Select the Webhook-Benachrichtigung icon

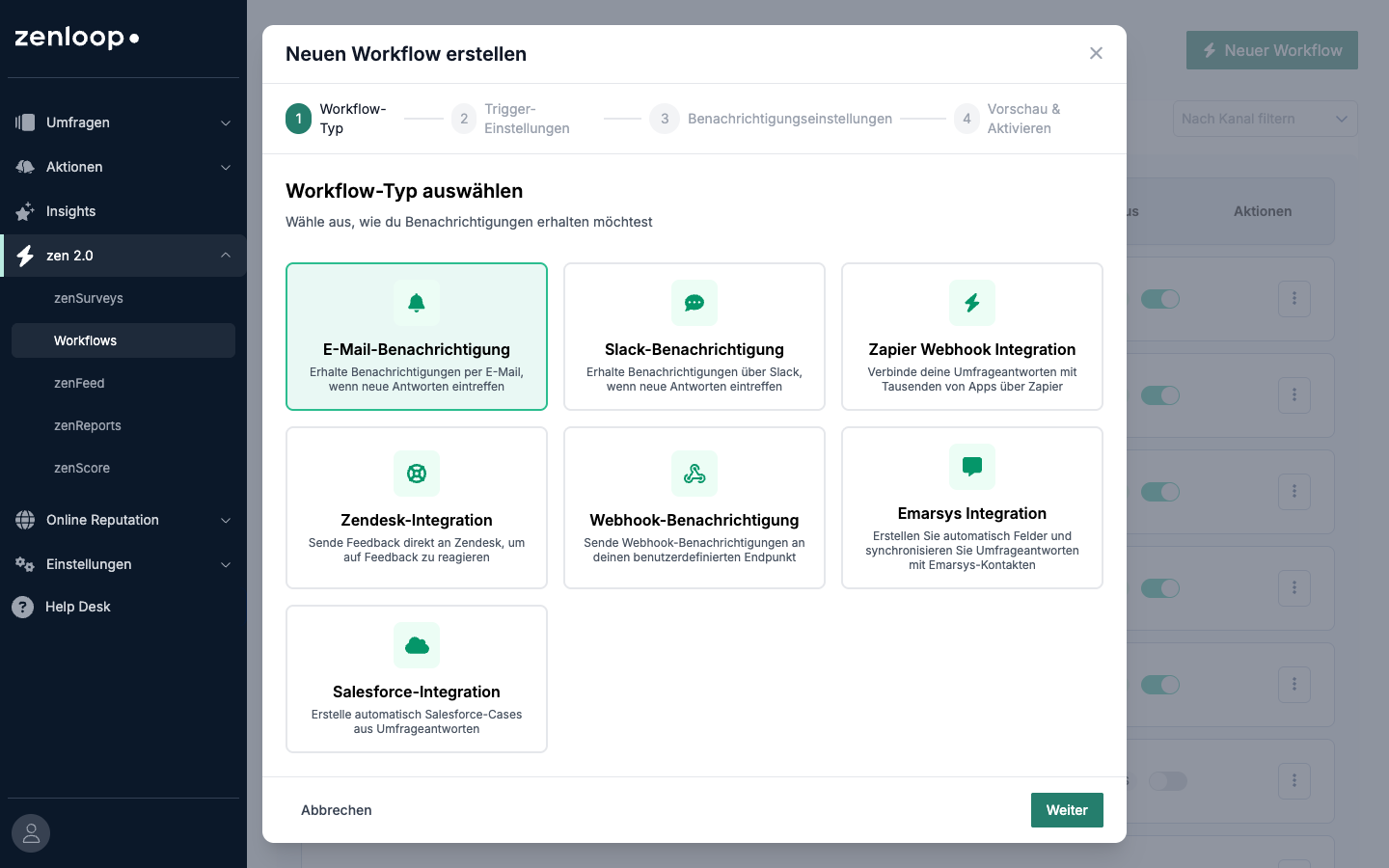click(x=694, y=474)
